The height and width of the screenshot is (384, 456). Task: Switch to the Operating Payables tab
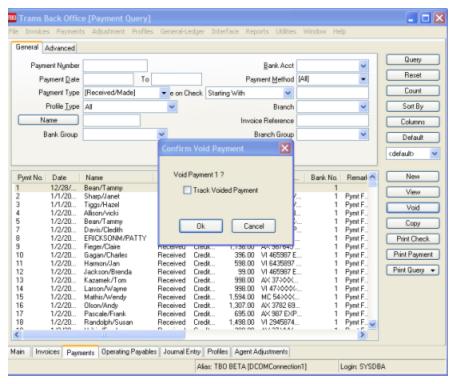[129, 352]
